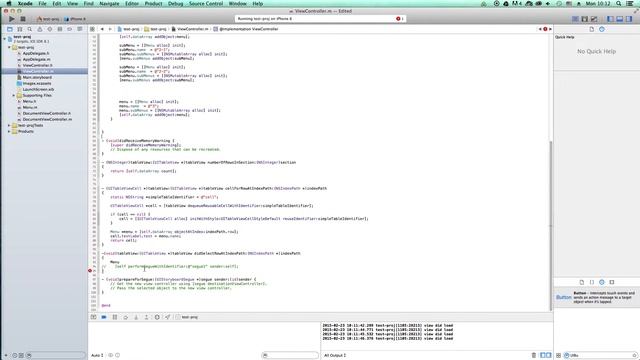Open the test-proj scheme dropdown
Screen dimensions: 640x360
tap(48, 19)
